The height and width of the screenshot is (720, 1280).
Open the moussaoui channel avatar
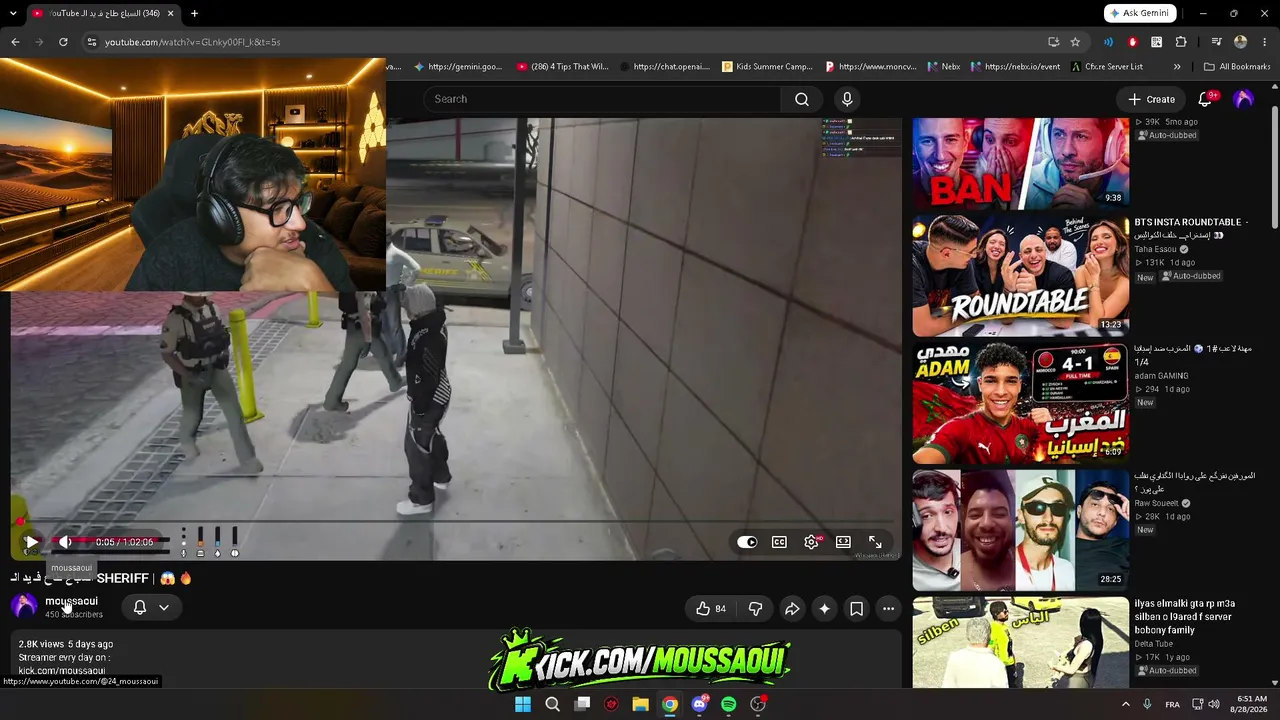(24, 606)
